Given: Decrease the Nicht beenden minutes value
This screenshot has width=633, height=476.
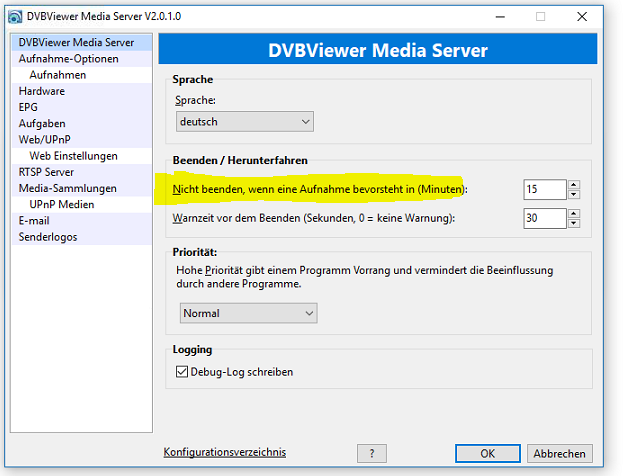Looking at the screenshot, I should 574,195.
